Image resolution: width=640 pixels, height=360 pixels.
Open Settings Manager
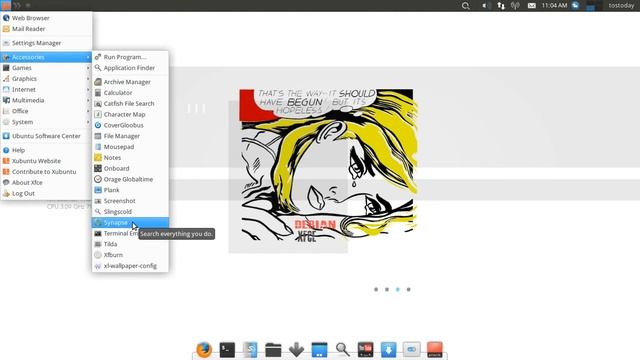[46, 43]
